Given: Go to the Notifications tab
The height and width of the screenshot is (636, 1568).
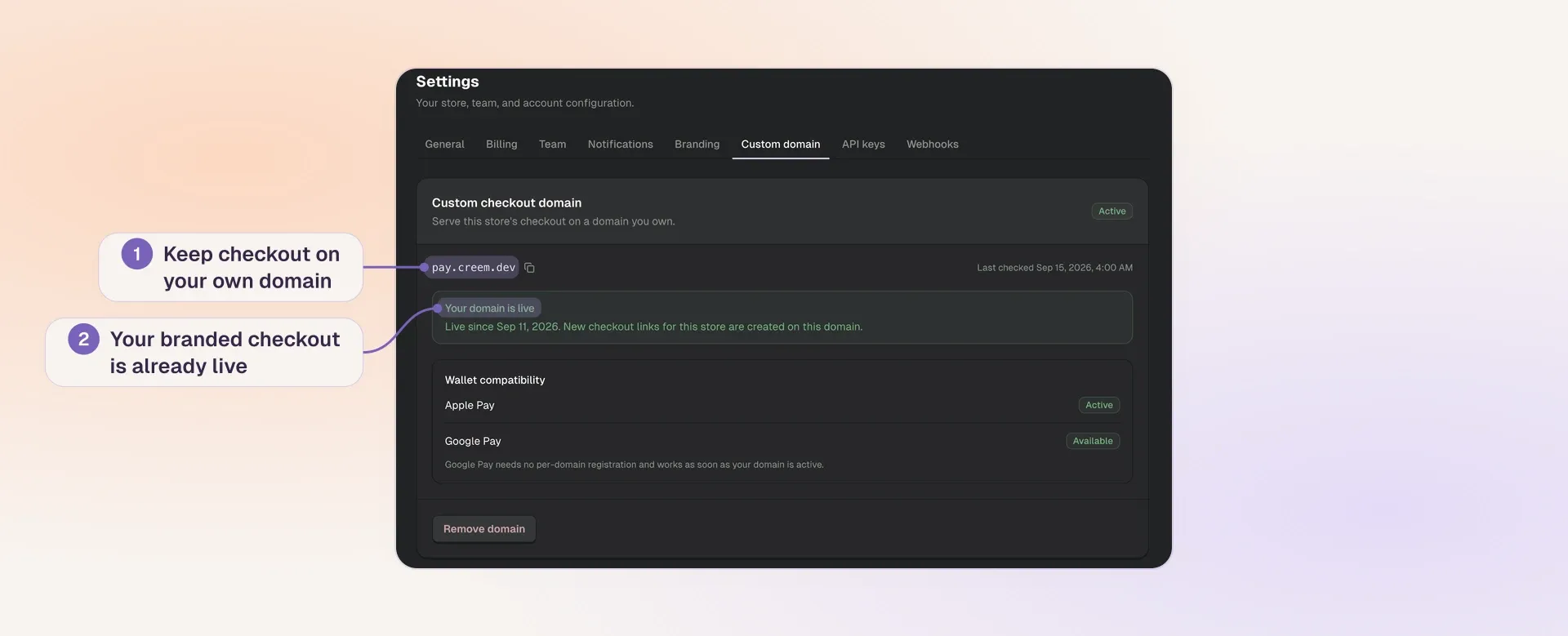Looking at the screenshot, I should [621, 145].
